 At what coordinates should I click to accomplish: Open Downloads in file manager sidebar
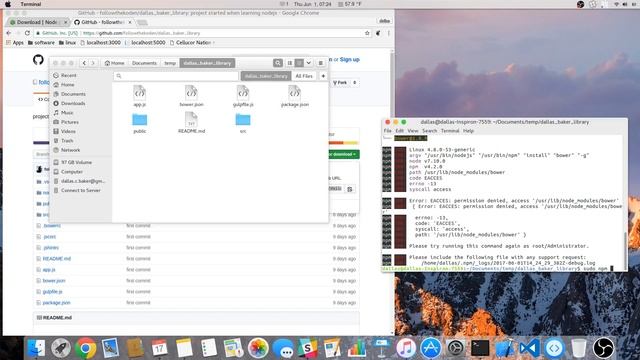tap(73, 103)
